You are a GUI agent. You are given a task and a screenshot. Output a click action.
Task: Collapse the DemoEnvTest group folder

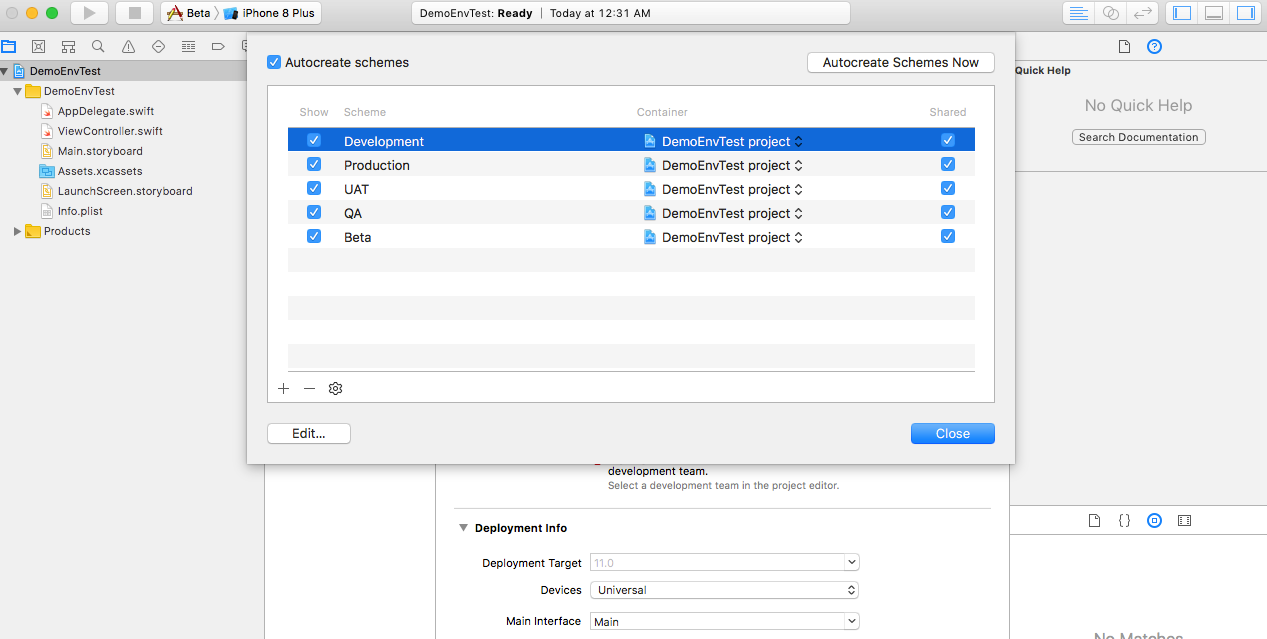tap(17, 91)
